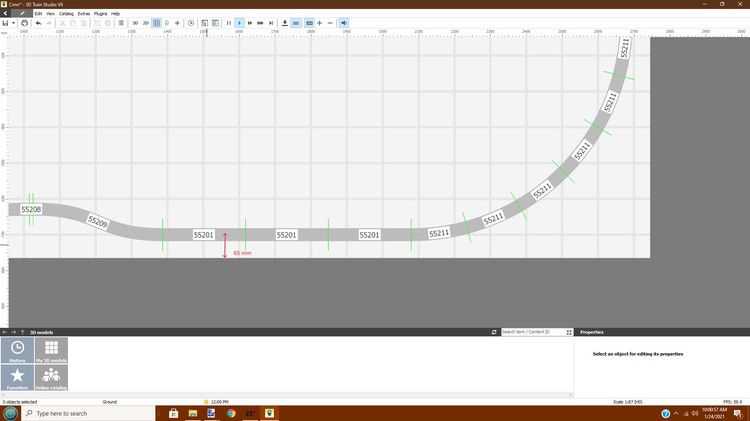The image size is (750, 421).
Task: Click the Paste icon
Action: [x=83, y=23]
